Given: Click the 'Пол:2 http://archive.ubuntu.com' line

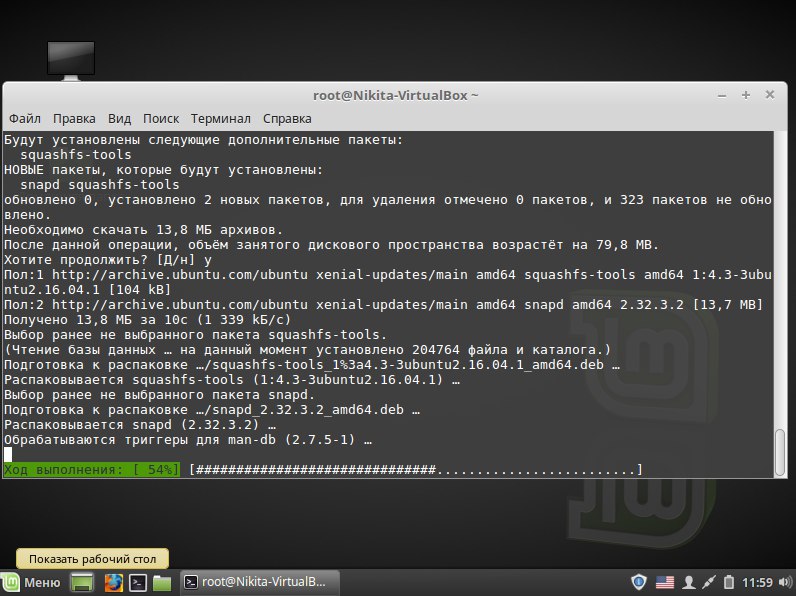Looking at the screenshot, I should click(383, 305).
